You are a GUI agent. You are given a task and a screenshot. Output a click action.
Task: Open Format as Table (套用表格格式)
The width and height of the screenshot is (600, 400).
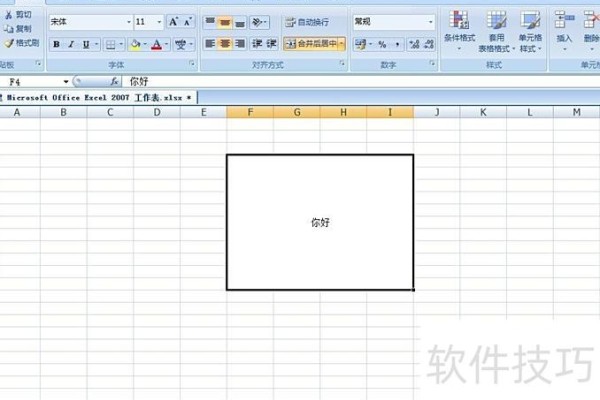tap(496, 31)
